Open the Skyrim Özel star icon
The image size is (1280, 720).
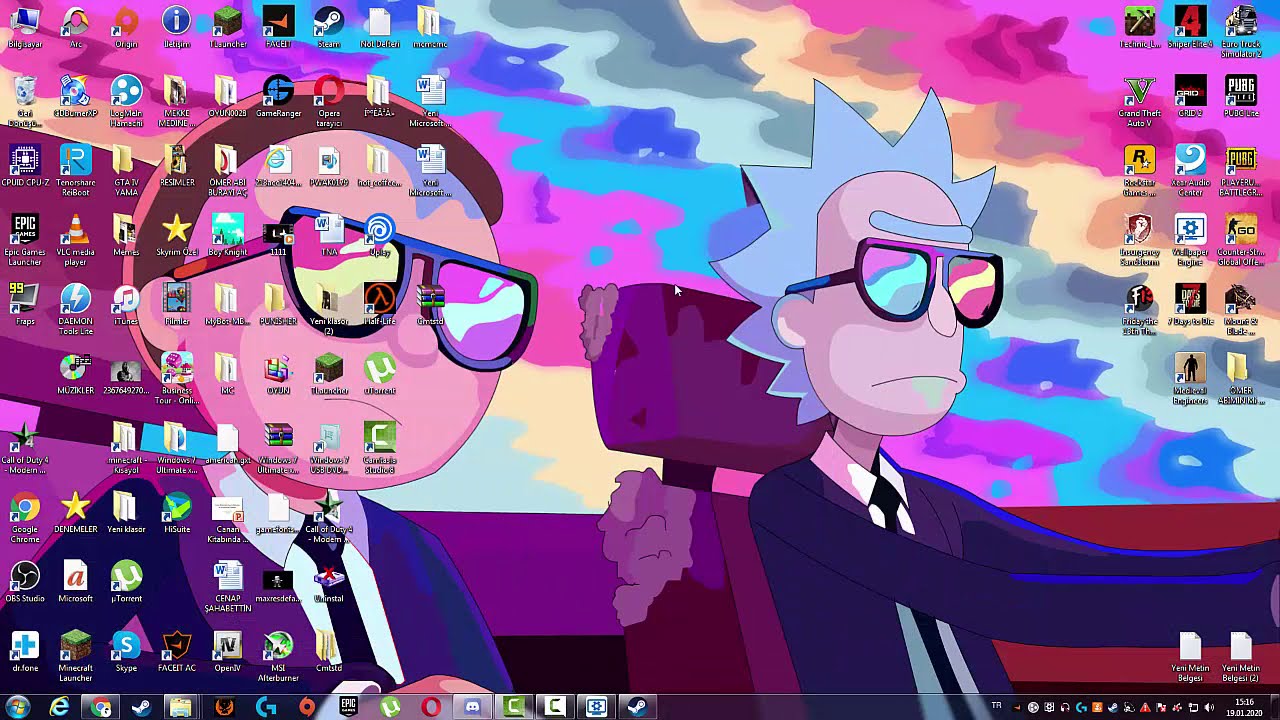(177, 236)
